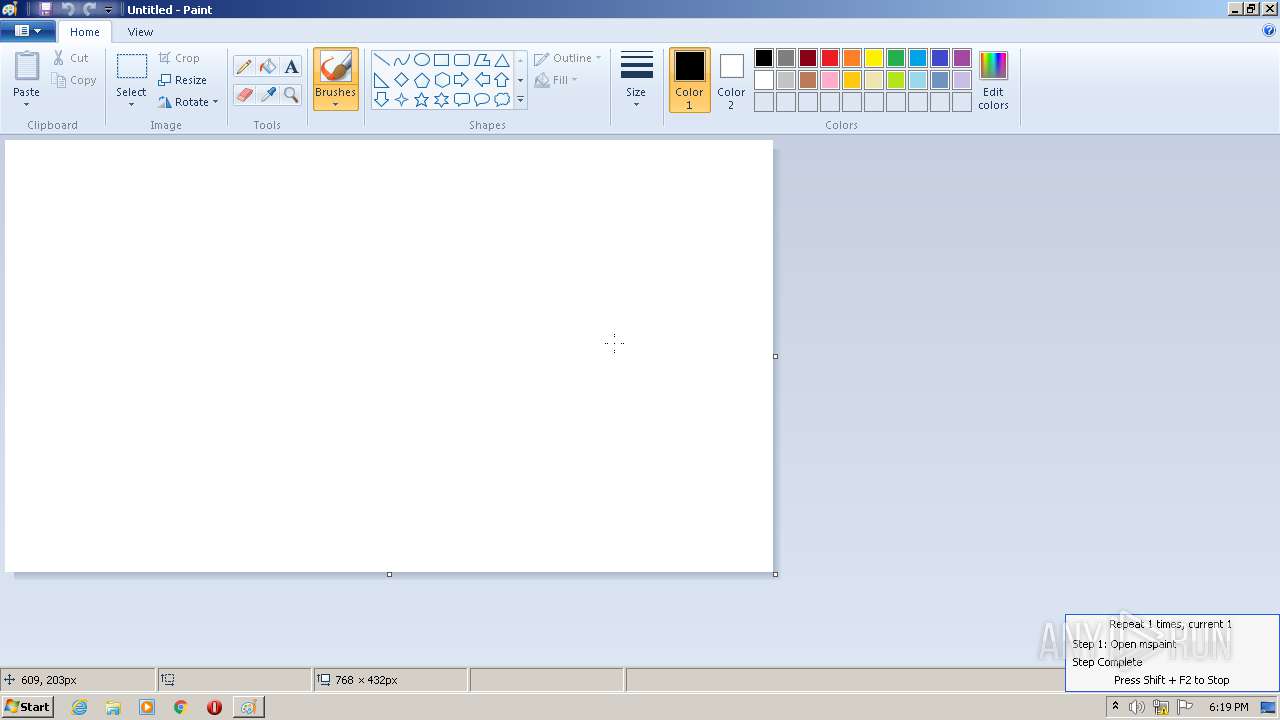This screenshot has width=1280, height=720.
Task: Click the Save icon in title bar
Action: [x=45, y=9]
